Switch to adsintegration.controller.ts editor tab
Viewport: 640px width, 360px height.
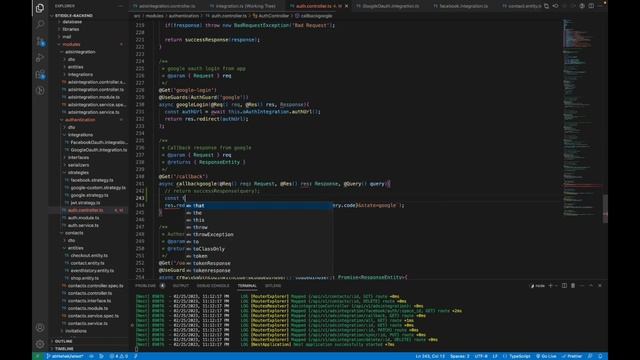pyautogui.click(x=167, y=6)
